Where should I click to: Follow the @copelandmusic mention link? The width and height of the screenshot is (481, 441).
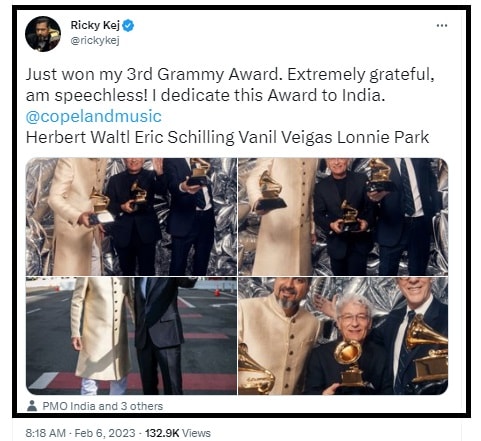[x=94, y=116]
